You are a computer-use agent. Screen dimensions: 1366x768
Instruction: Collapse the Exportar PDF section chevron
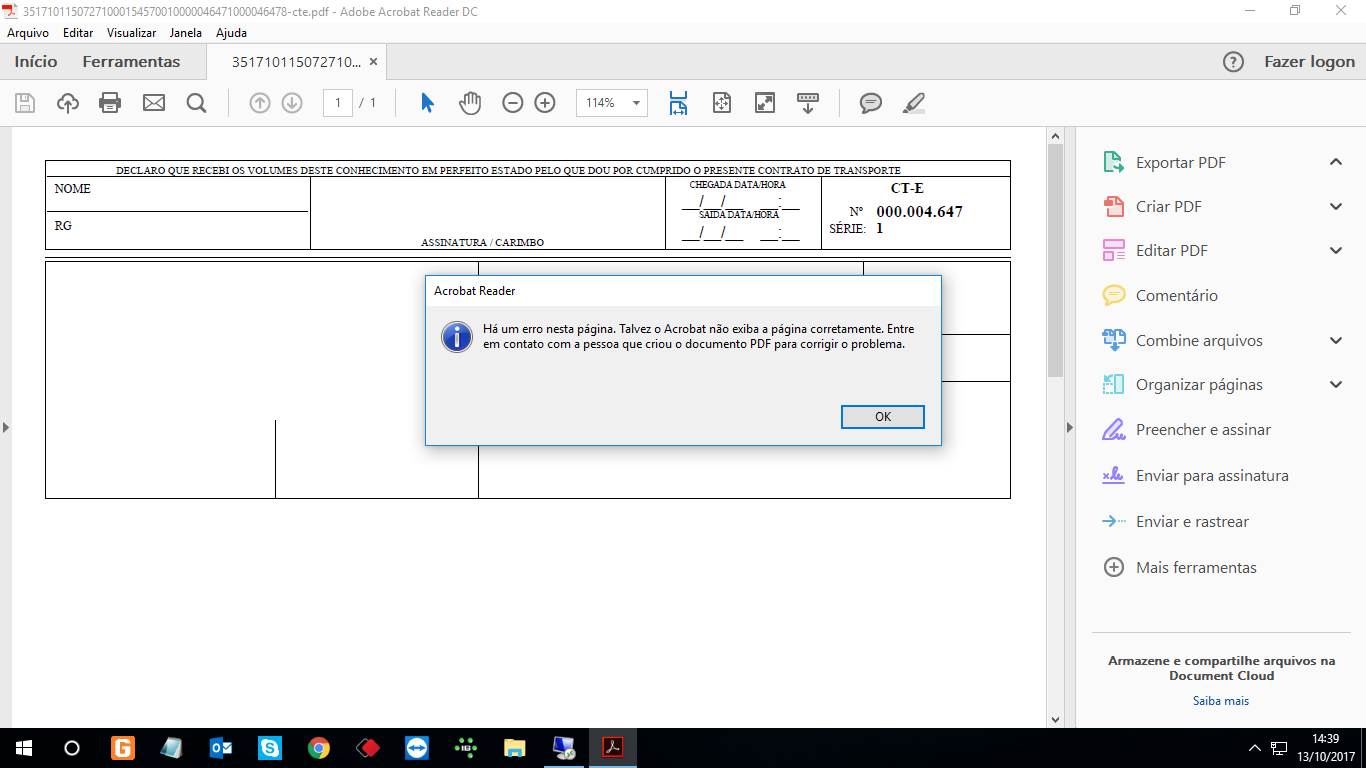pyautogui.click(x=1336, y=162)
